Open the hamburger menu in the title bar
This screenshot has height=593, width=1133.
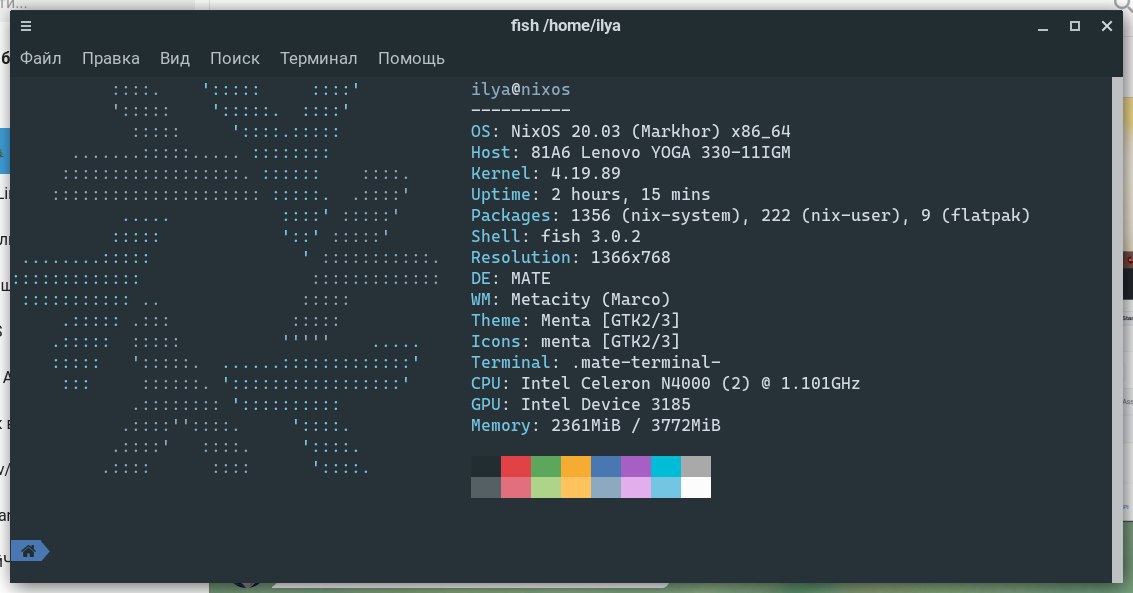[x=26, y=26]
